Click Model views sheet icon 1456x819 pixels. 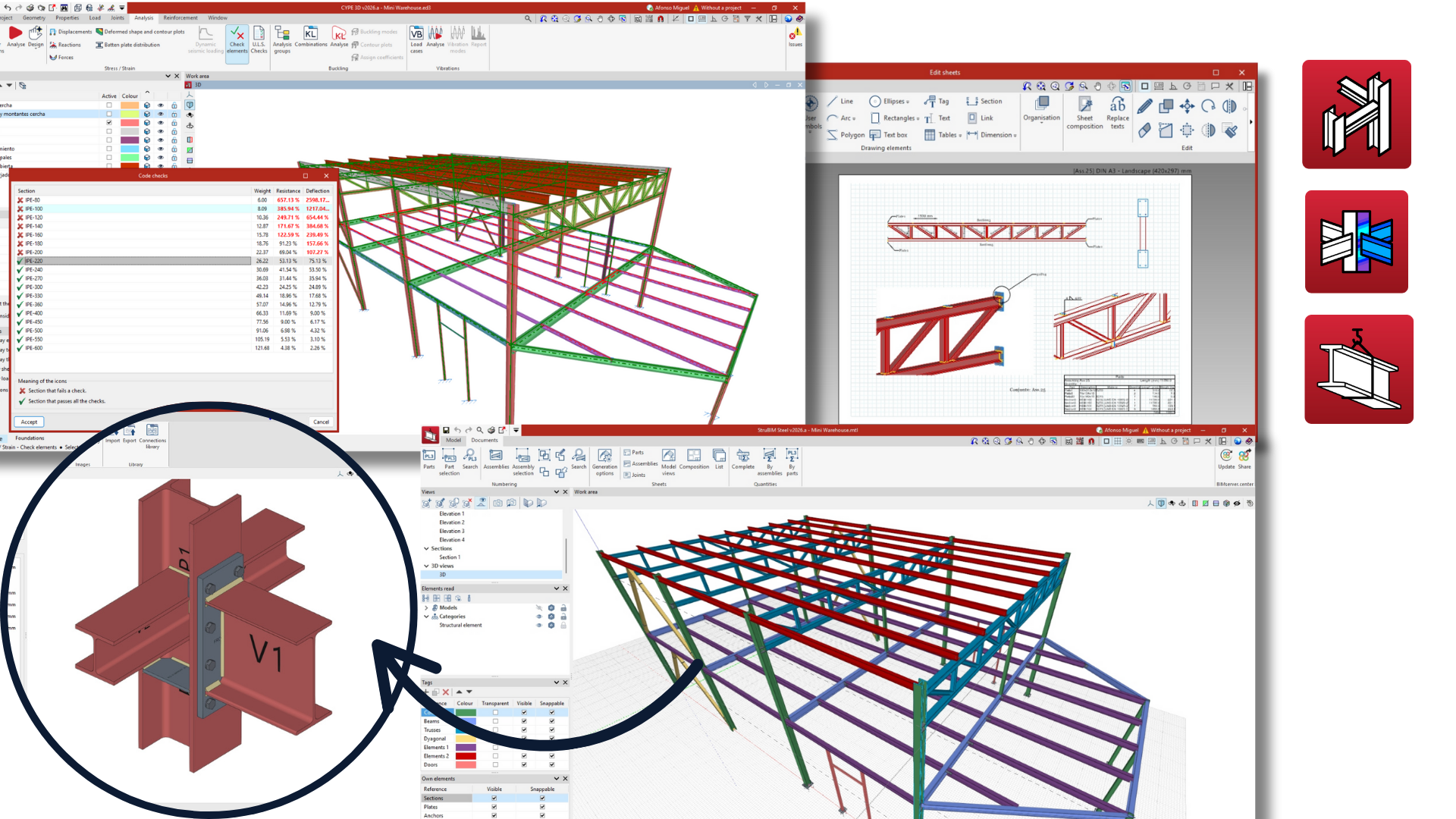(x=668, y=457)
